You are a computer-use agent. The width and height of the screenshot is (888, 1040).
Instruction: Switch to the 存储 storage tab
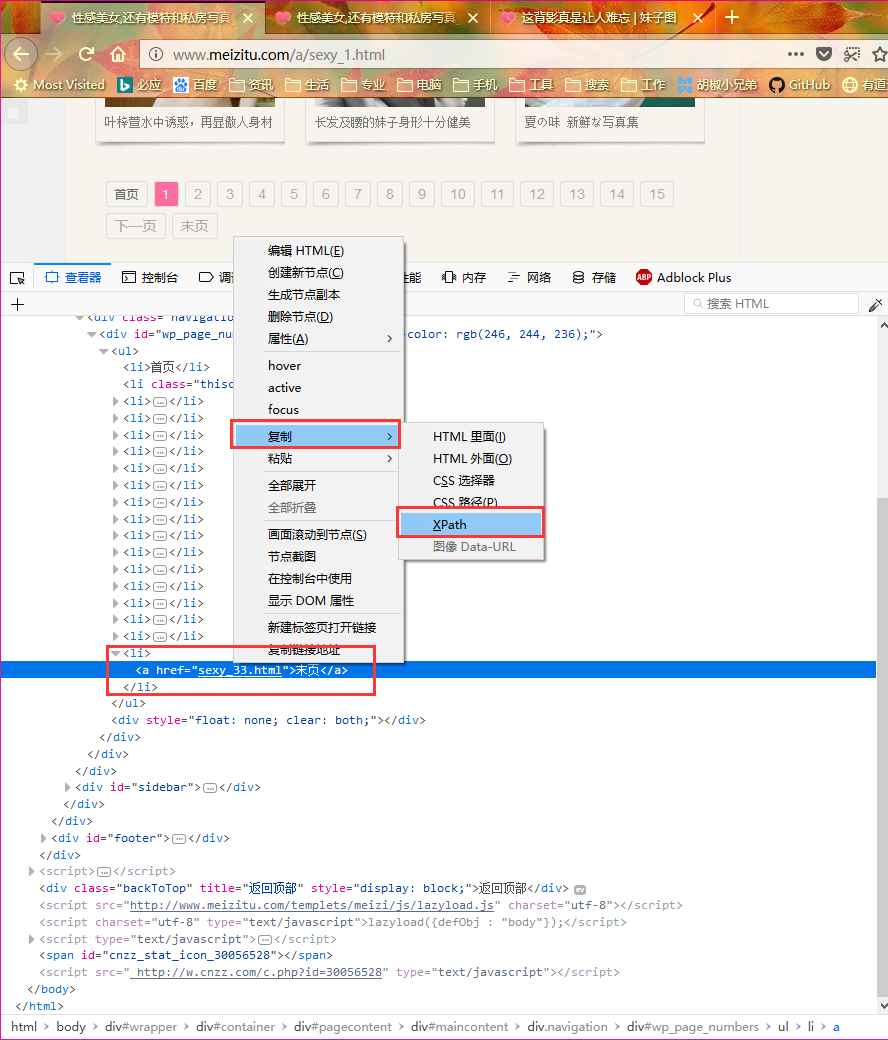tap(594, 277)
